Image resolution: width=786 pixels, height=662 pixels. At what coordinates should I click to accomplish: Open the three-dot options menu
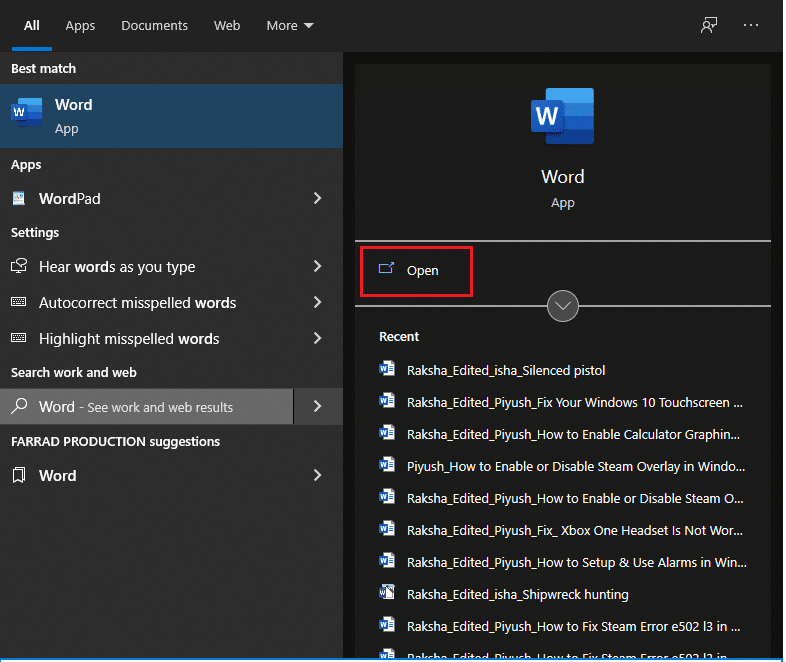click(x=751, y=25)
